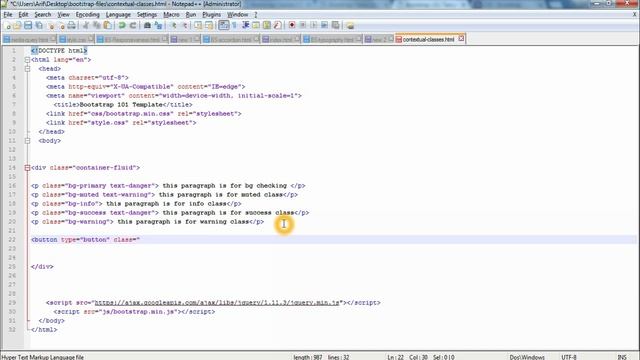640x360 pixels.
Task: Toggle the indent guide toolbar icon
Action: point(246,25)
